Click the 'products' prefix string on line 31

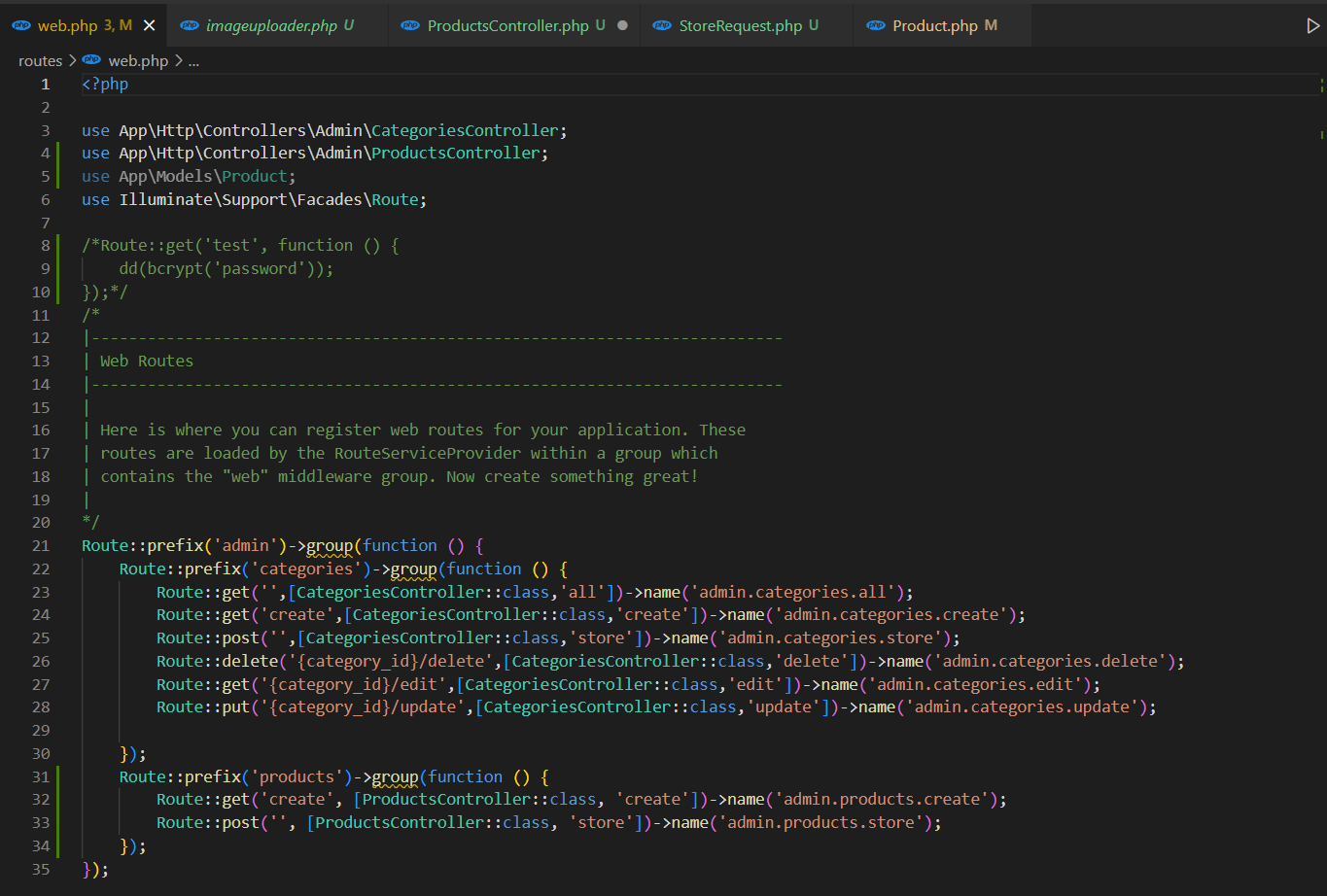click(x=297, y=776)
